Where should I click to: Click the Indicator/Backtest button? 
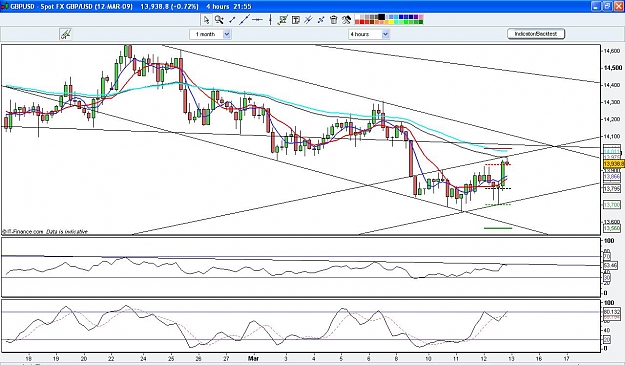(x=536, y=34)
